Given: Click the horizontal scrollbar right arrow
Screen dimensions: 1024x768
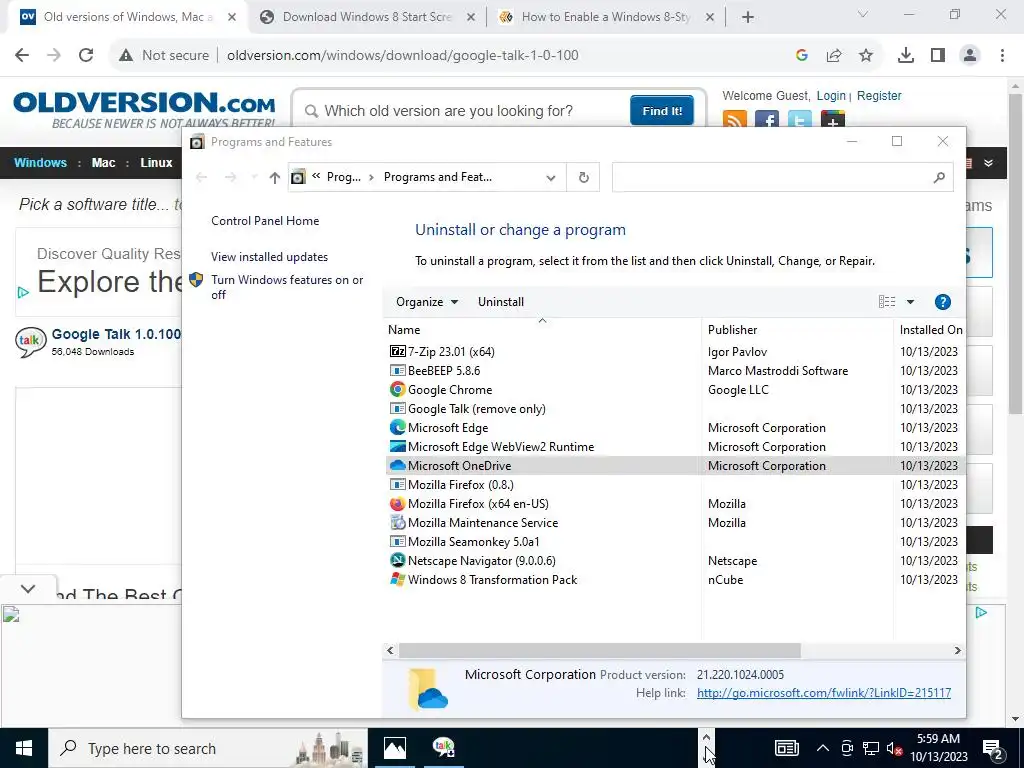Looking at the screenshot, I should point(957,650).
